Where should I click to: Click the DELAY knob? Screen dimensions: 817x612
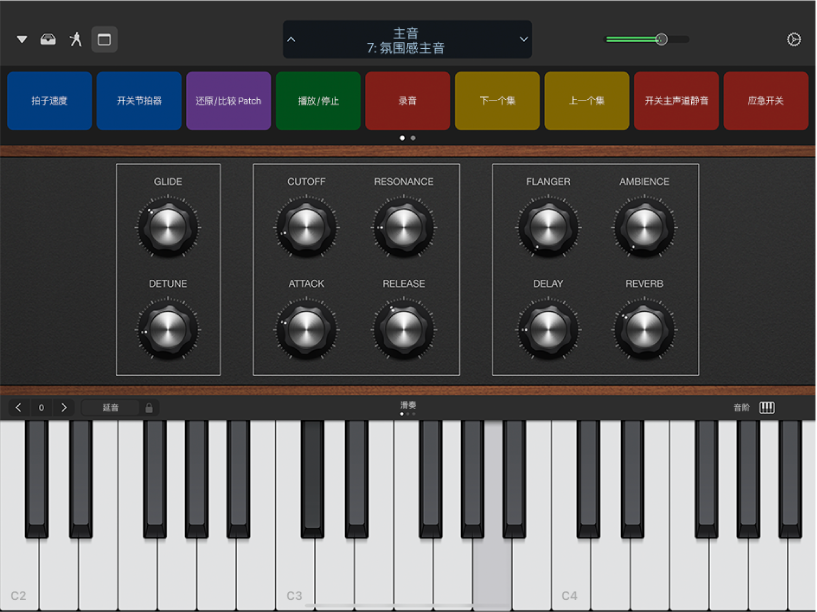pos(548,330)
